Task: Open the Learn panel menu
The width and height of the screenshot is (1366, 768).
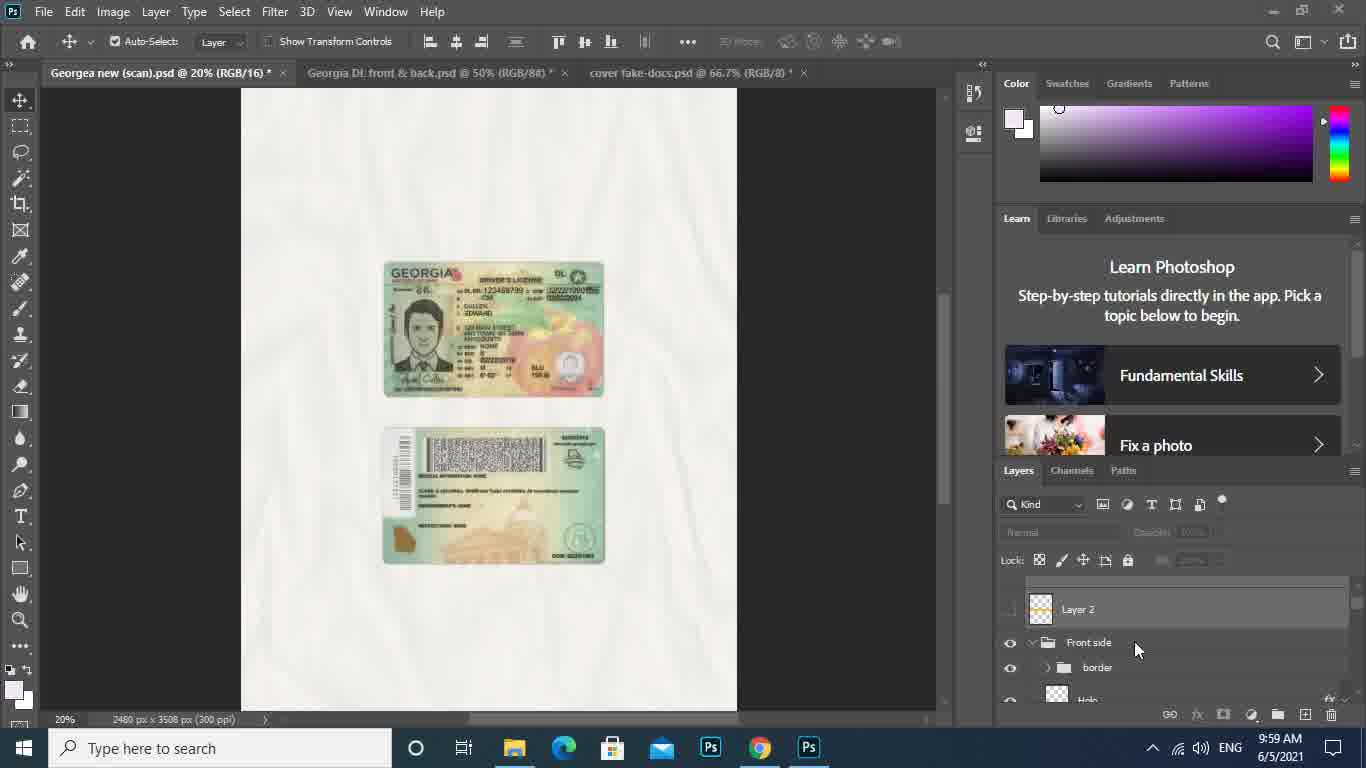Action: tap(1355, 219)
